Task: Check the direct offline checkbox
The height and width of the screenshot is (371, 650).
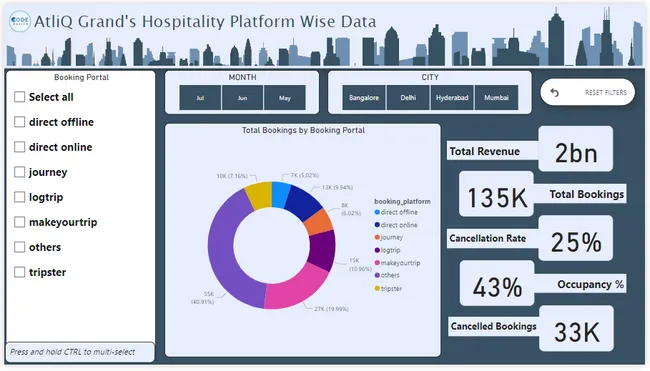Action: [x=19, y=122]
